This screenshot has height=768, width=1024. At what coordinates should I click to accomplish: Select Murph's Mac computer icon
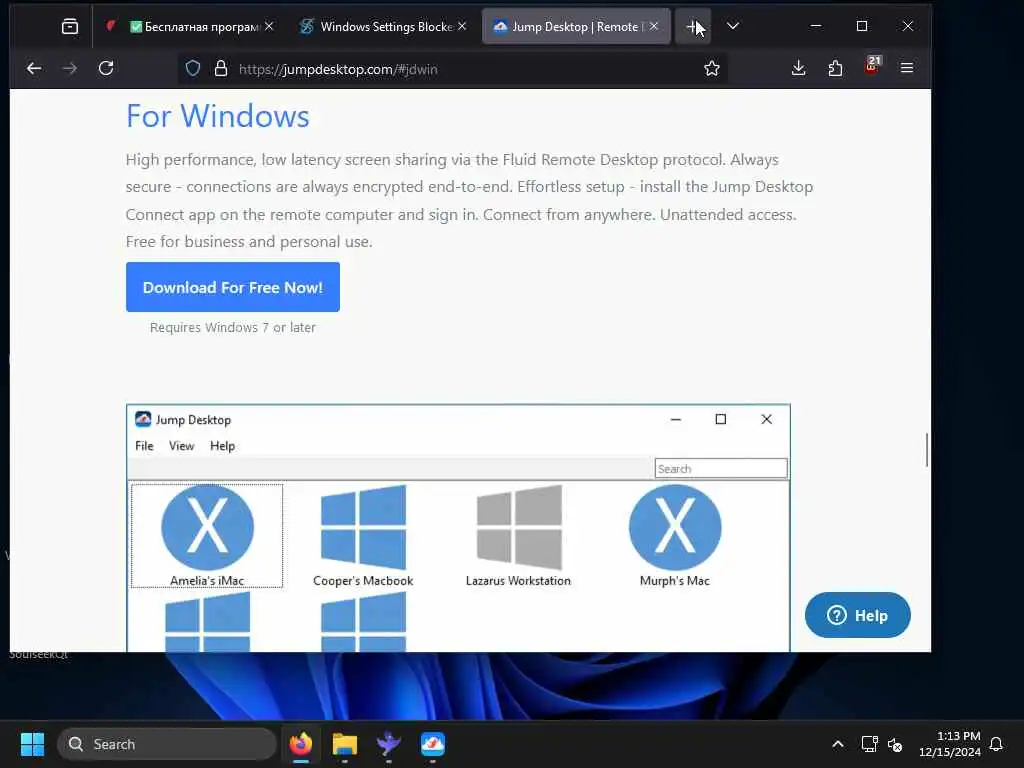675,536
